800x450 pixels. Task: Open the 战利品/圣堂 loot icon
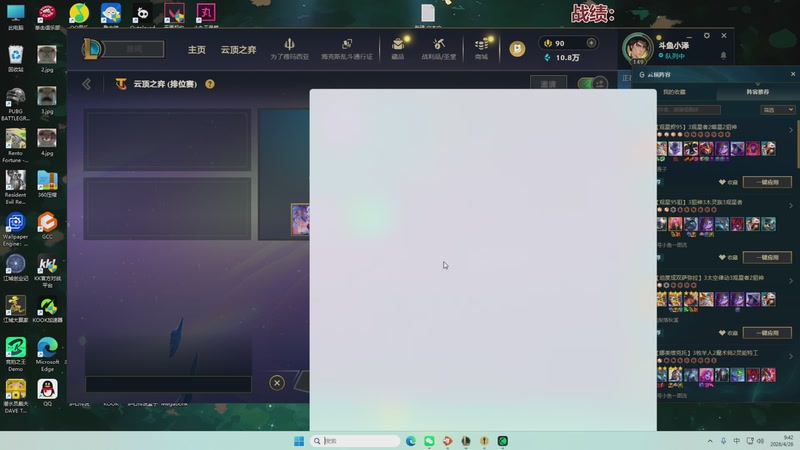pos(439,49)
